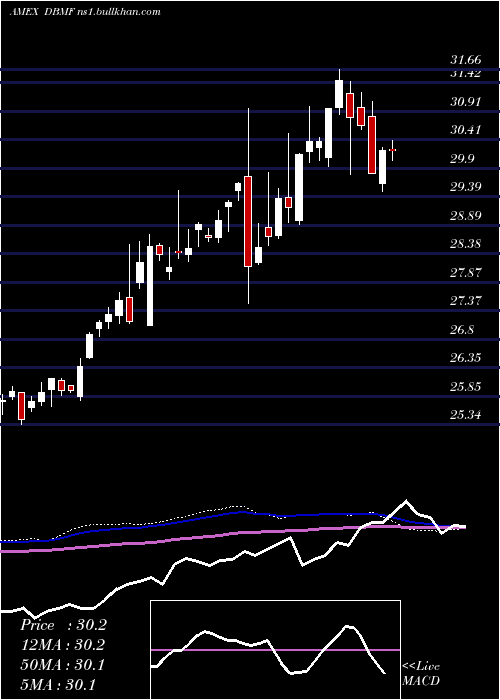
Task: Click the 26.35 price axis label
Action: [x=466, y=358]
